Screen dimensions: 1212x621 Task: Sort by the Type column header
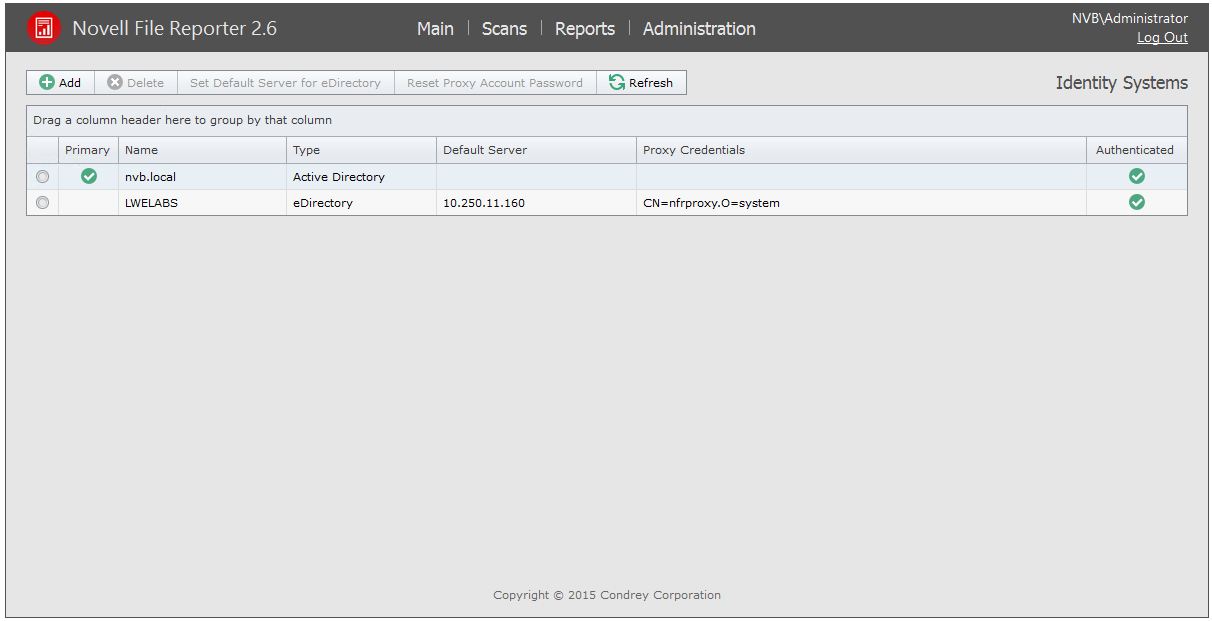point(306,150)
